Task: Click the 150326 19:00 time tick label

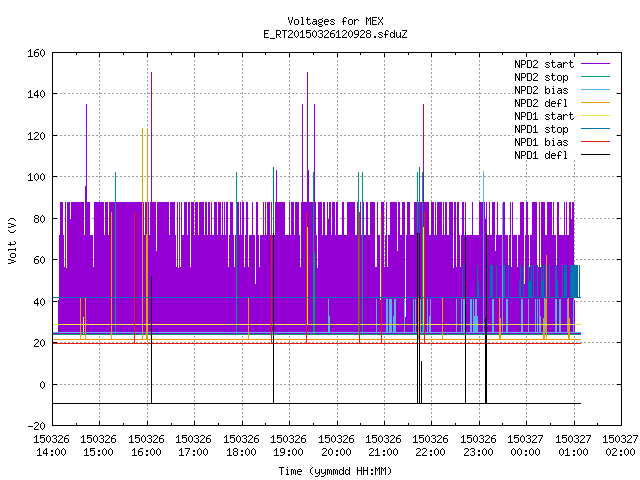Action: (x=289, y=446)
